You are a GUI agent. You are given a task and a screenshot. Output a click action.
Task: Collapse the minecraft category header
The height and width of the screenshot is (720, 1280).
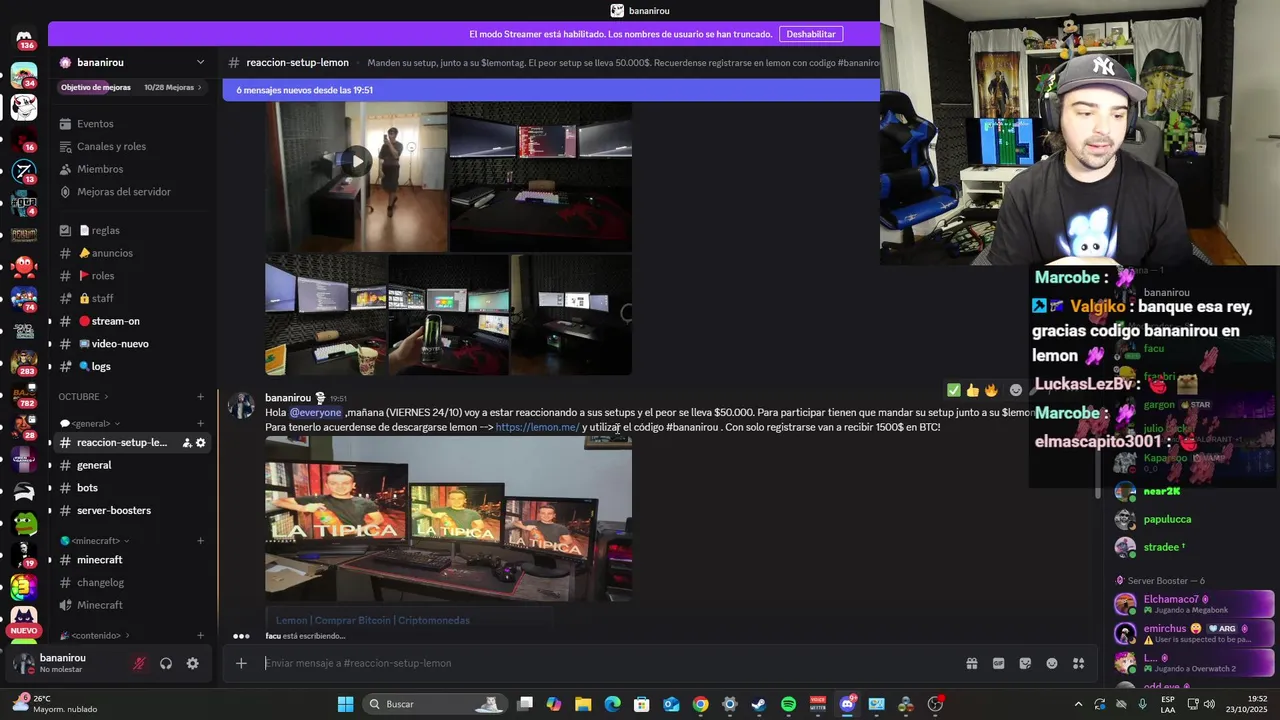click(95, 541)
